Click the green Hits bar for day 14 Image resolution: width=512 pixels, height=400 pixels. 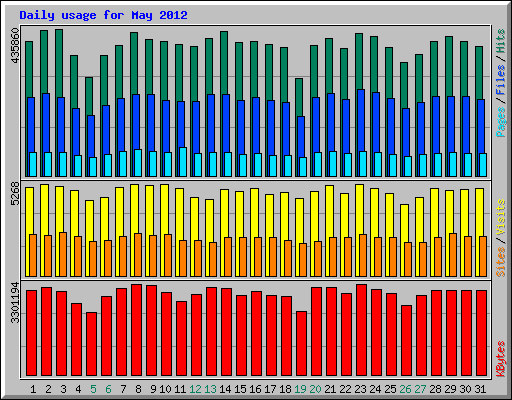click(x=224, y=63)
